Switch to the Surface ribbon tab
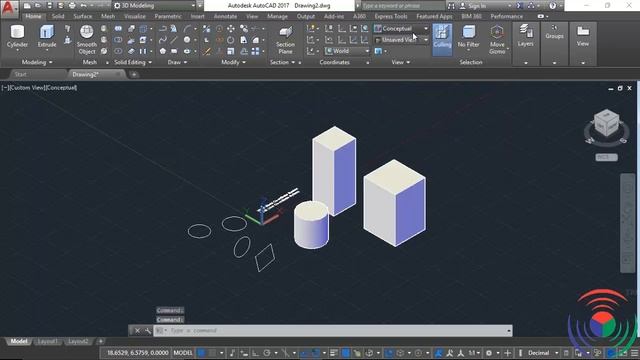Viewport: 640px width, 360px height. [83, 16]
